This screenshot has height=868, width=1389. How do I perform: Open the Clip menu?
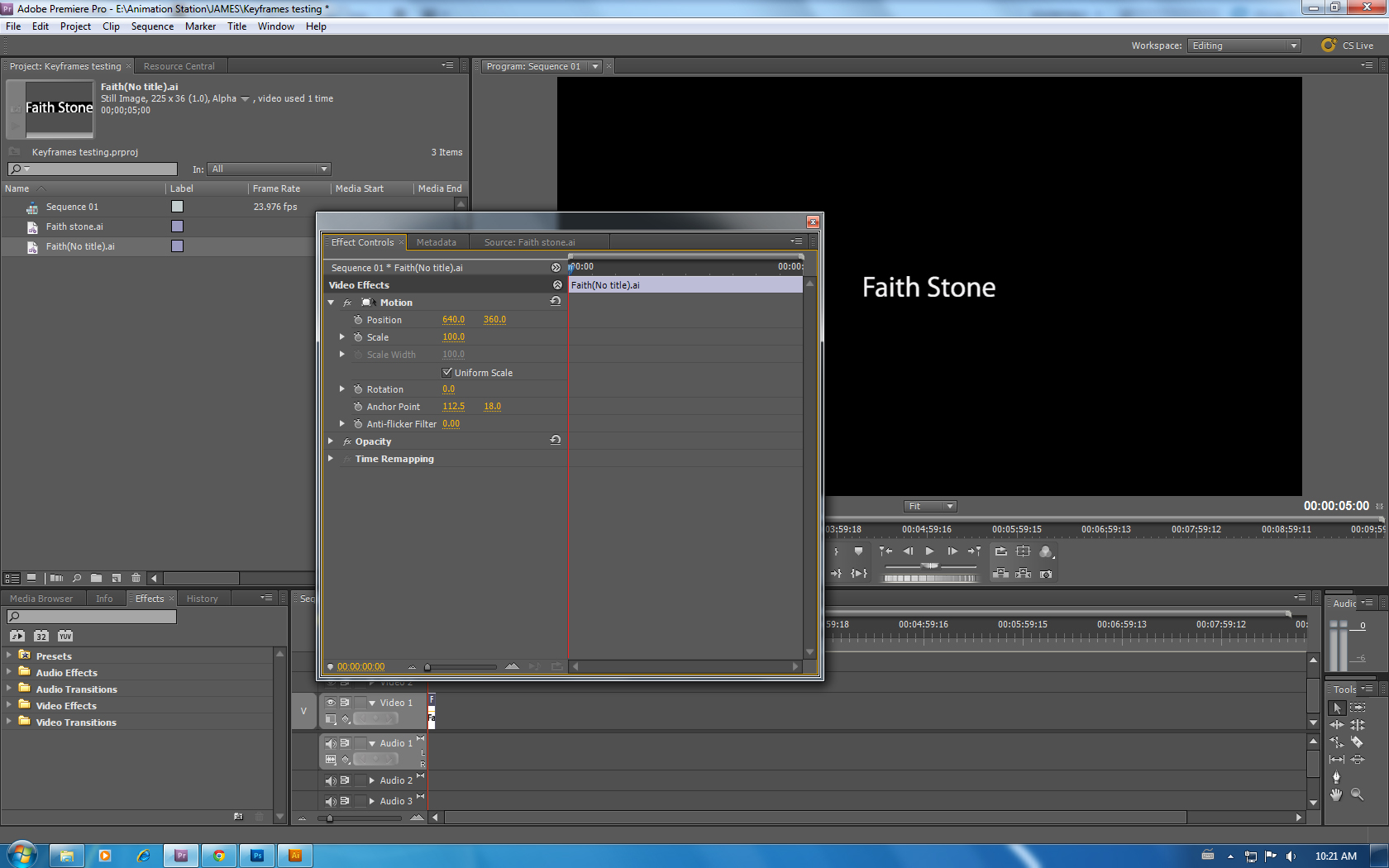tap(111, 26)
